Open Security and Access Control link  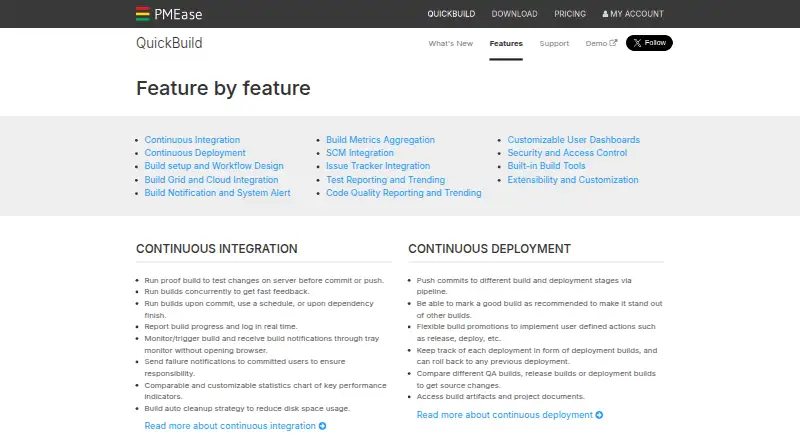(x=567, y=153)
